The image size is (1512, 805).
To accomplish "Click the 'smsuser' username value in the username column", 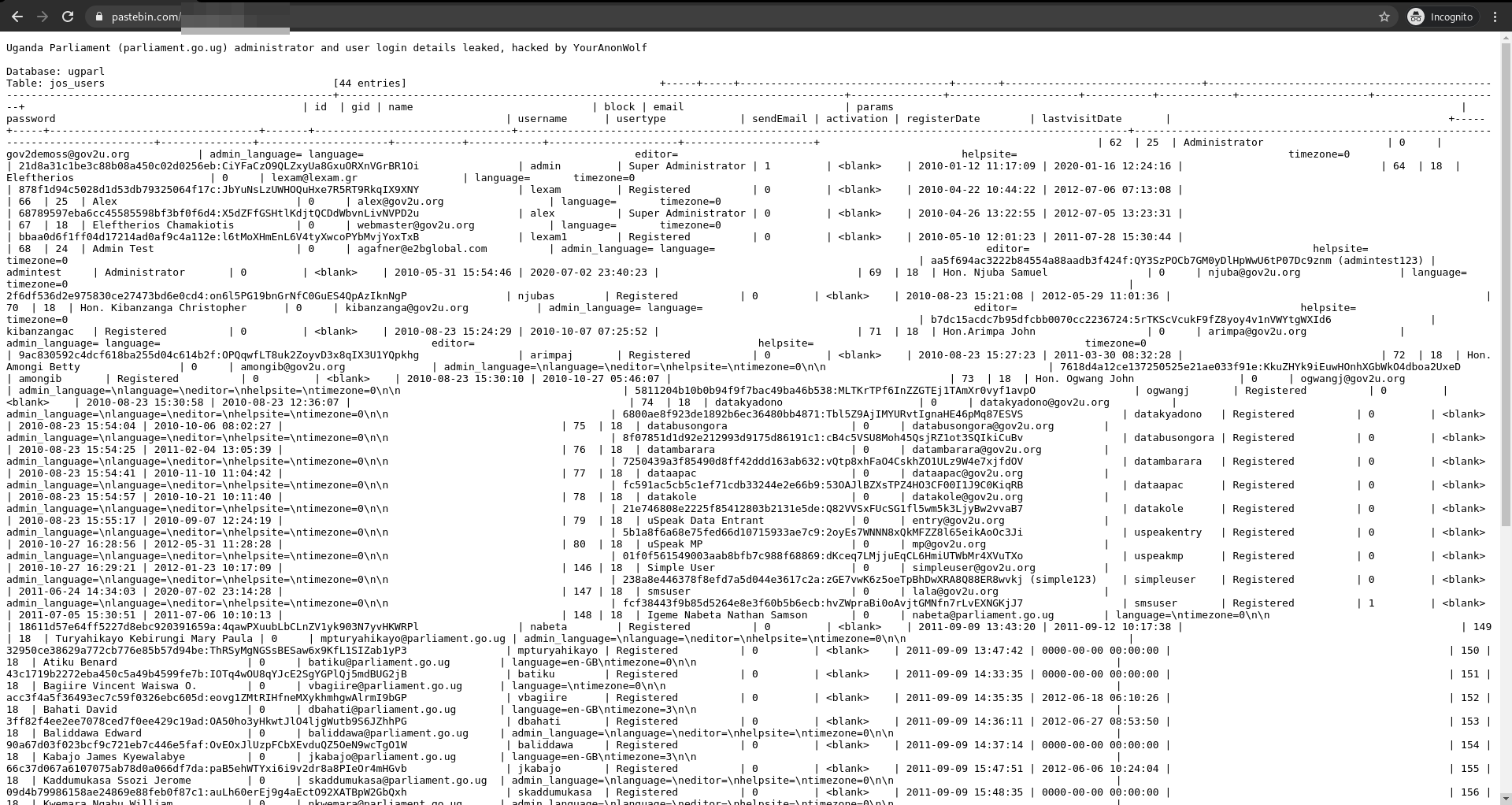I will point(1155,603).
